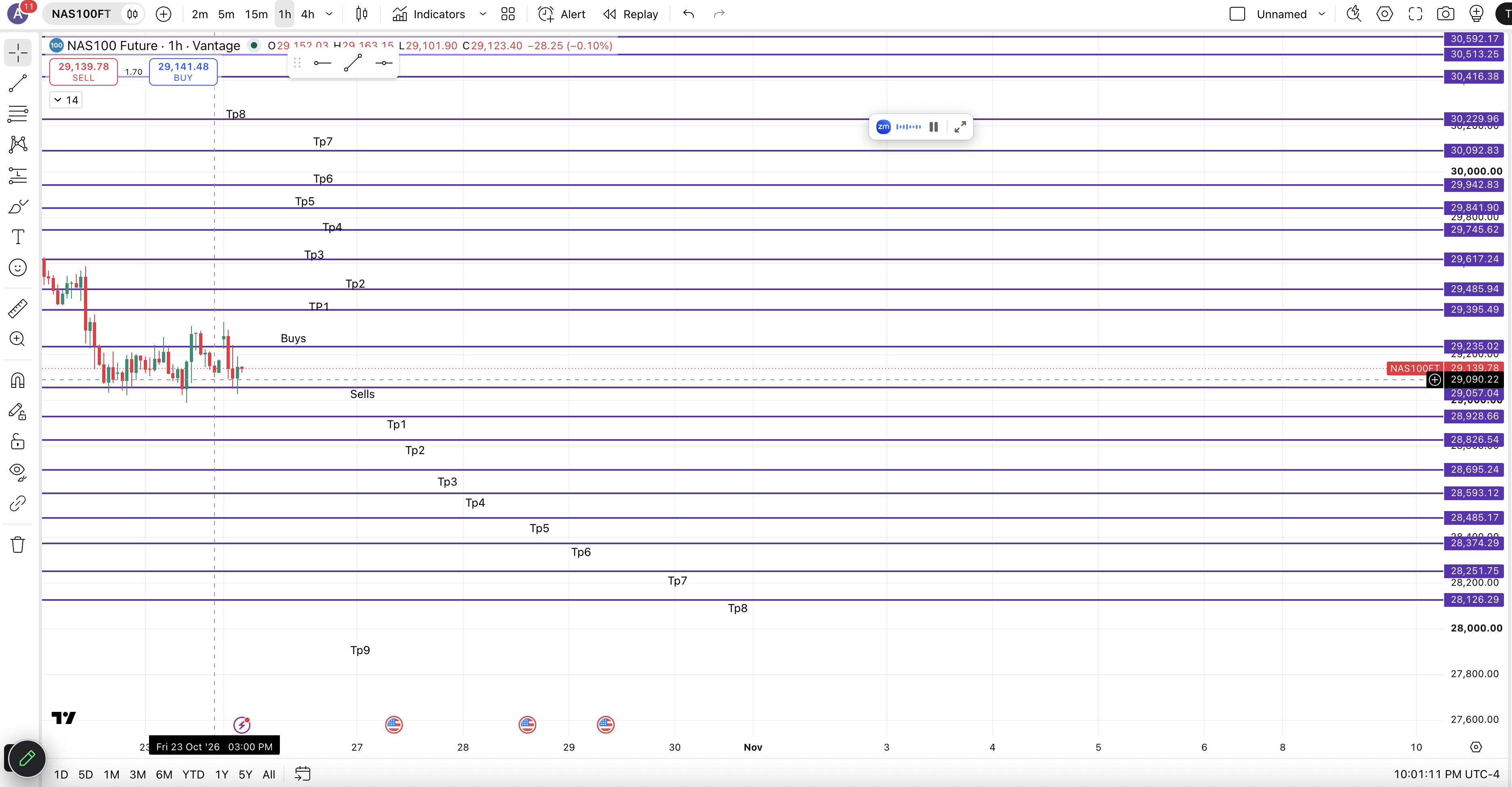Select the brush drawing tool
Screen dimensions: 1512x787
tap(18, 206)
